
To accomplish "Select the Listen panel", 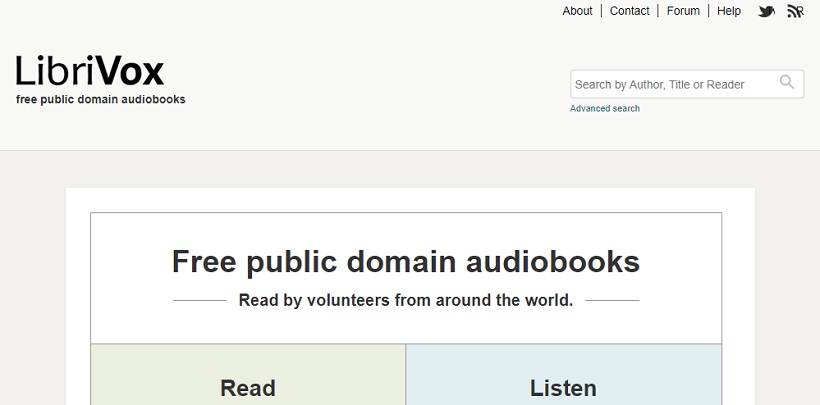I will (x=563, y=374).
